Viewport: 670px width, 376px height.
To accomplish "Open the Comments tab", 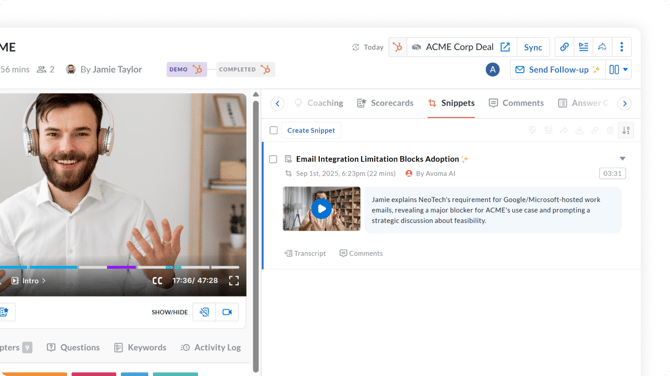I will point(516,103).
